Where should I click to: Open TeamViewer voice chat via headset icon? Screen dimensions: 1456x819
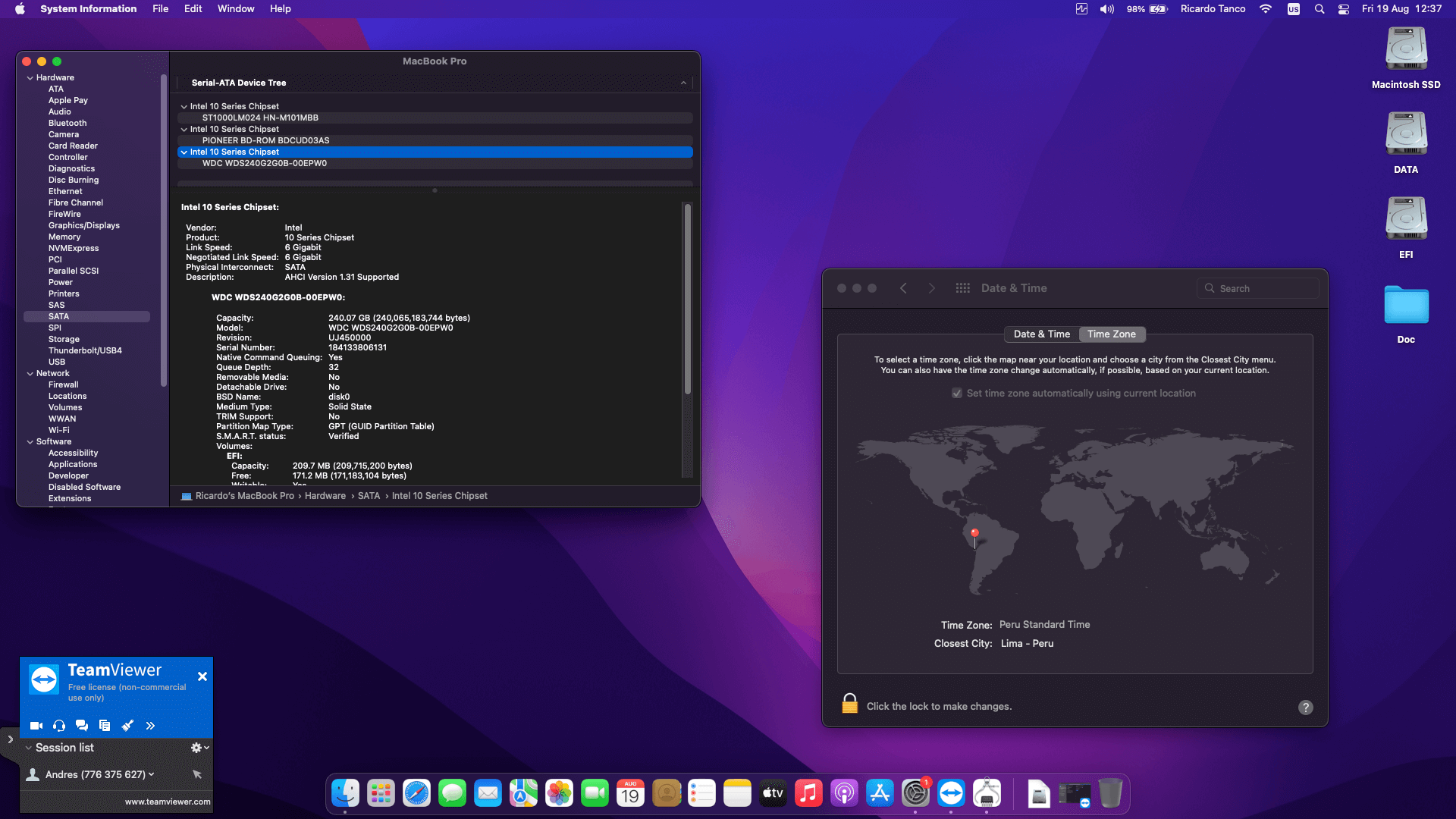[x=58, y=726]
